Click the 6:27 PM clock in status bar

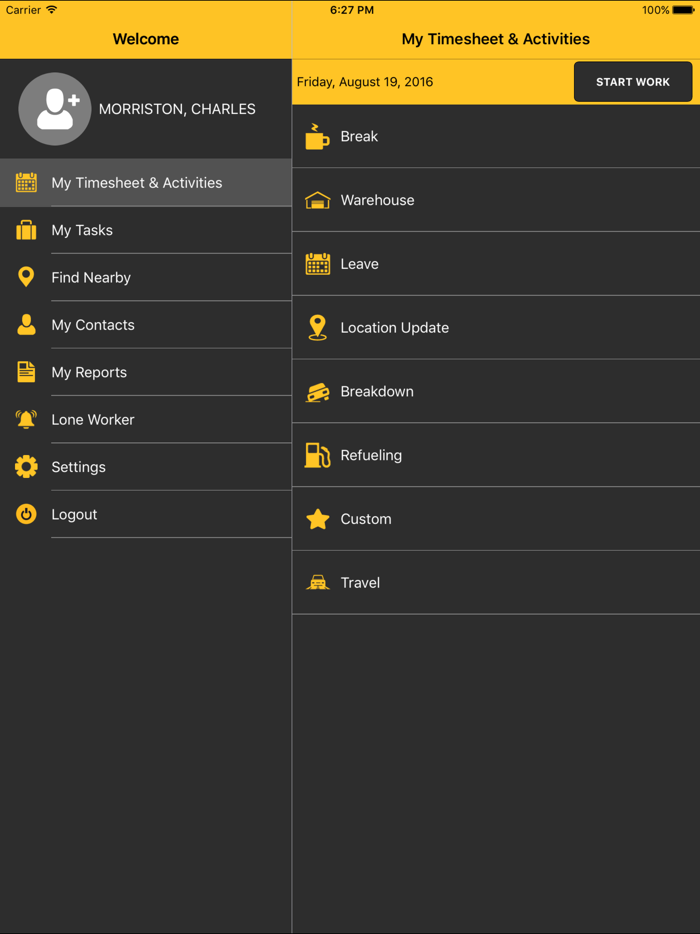click(352, 10)
